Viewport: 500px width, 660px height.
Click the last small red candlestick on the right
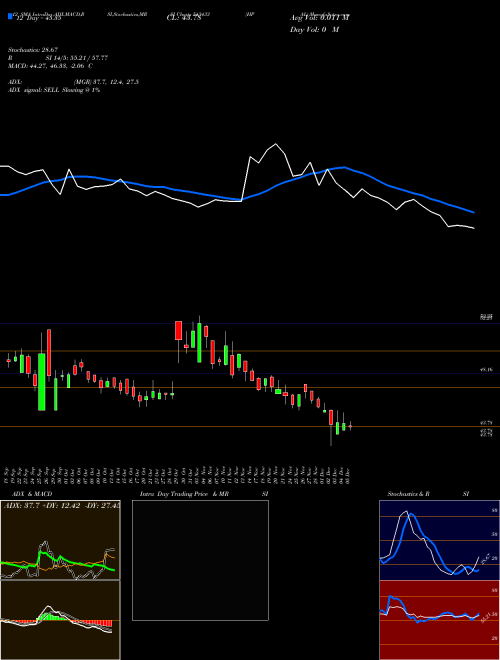tap(350, 426)
